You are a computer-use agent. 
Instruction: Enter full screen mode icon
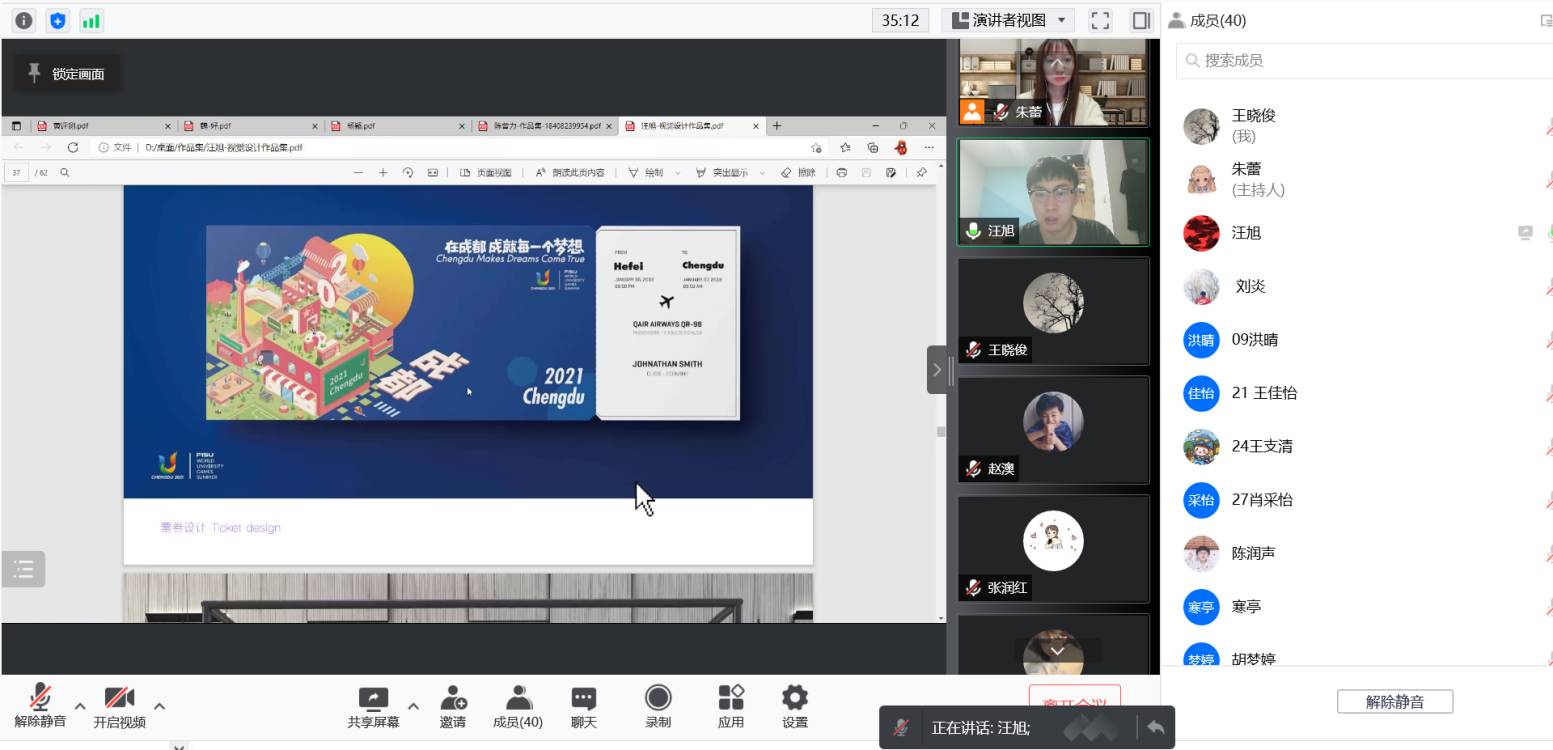click(x=1100, y=20)
